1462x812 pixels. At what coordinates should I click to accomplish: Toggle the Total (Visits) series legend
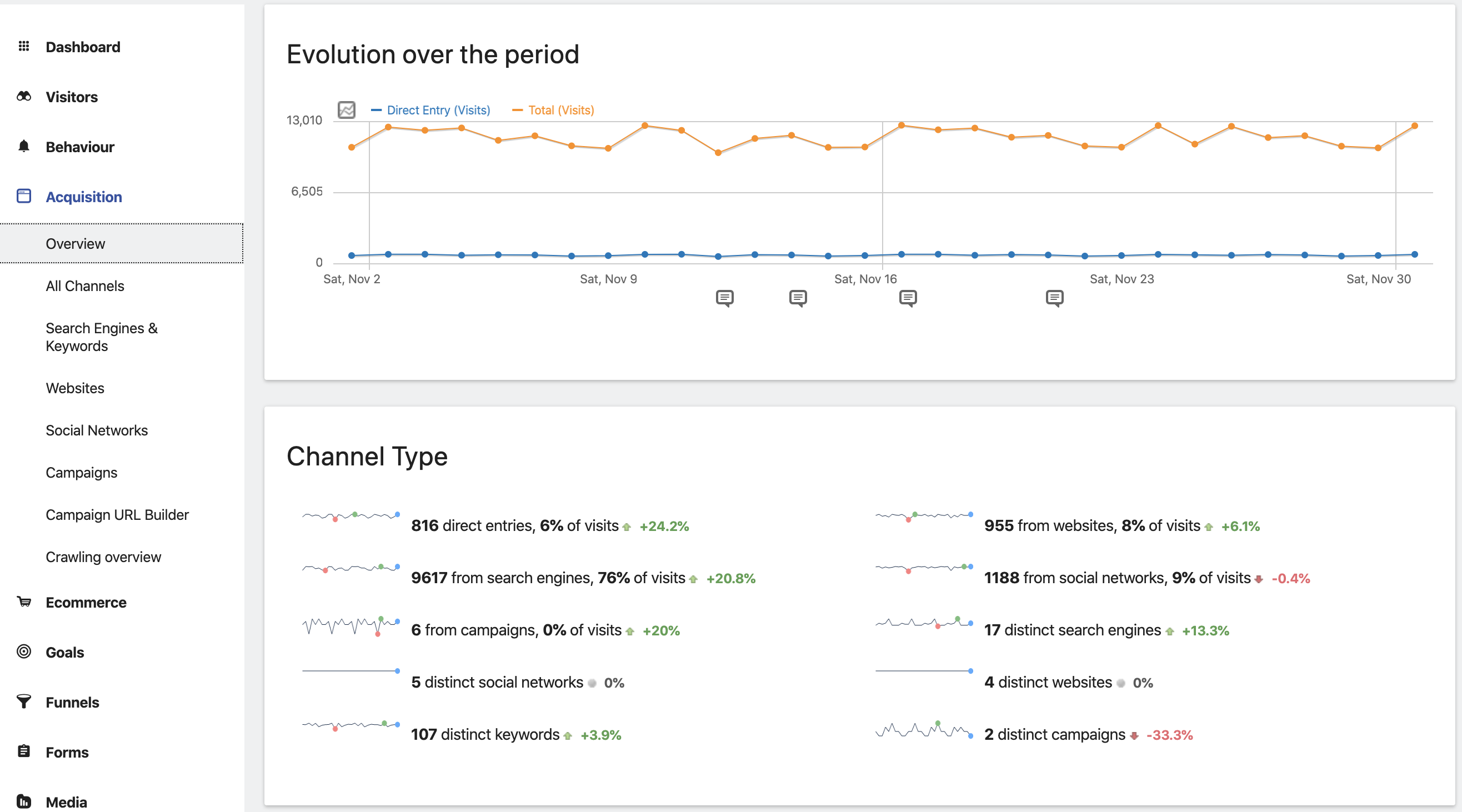coord(553,110)
